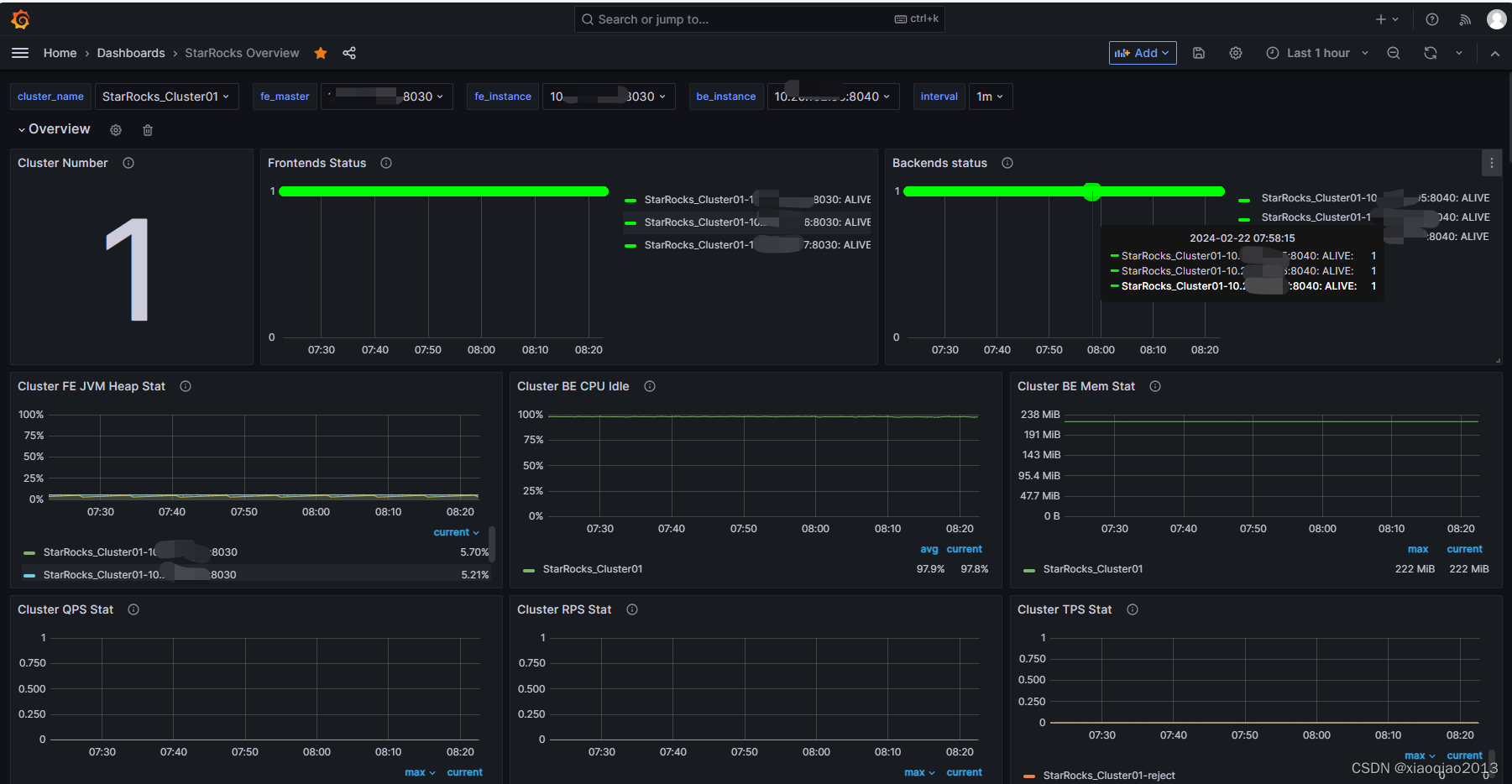Open Cluster BE Mem Stat title menu

coord(1076,386)
